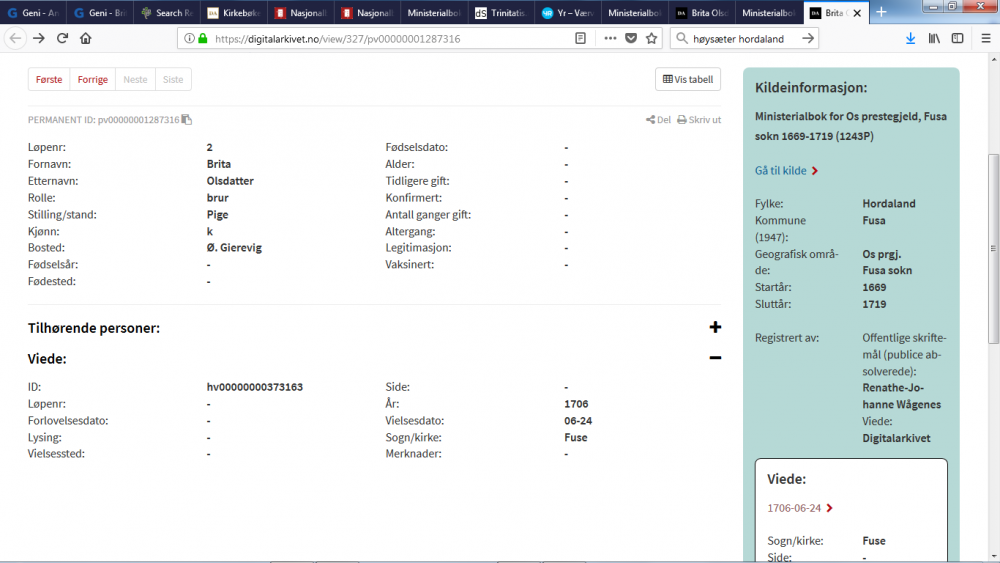The width and height of the screenshot is (1000, 563).
Task: Switch to the Kirkebøker tab
Action: point(233,13)
